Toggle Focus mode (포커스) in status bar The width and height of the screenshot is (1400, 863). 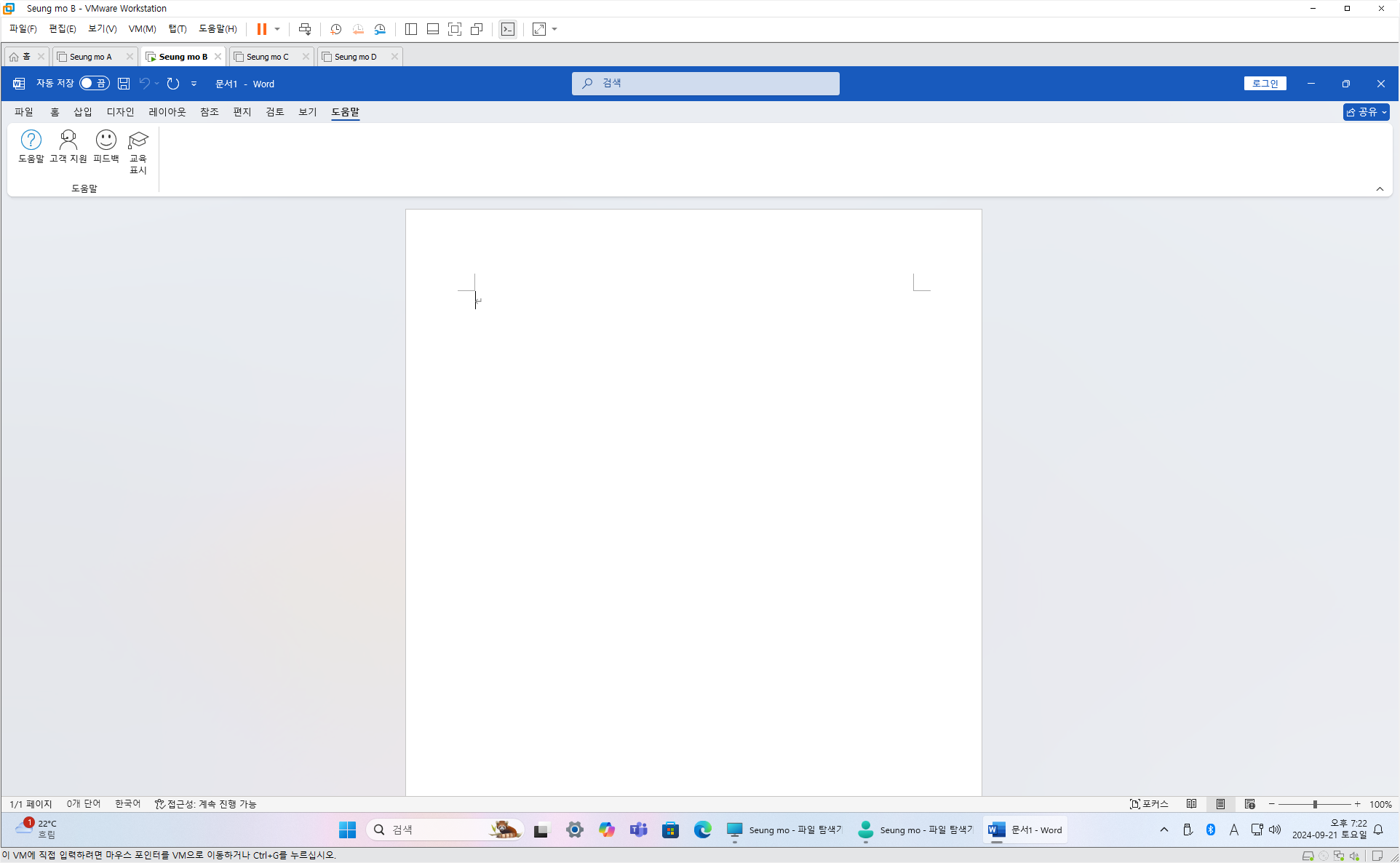tap(1149, 804)
